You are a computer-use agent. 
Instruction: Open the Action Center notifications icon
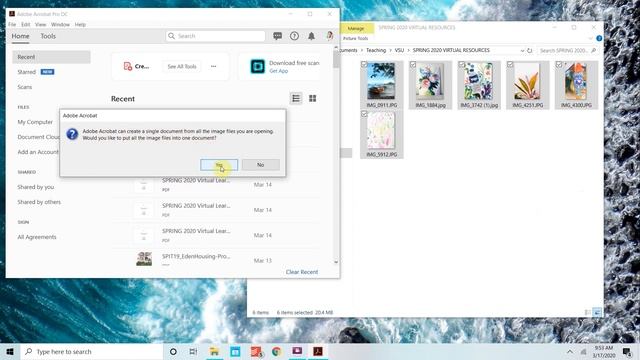tap(627, 352)
